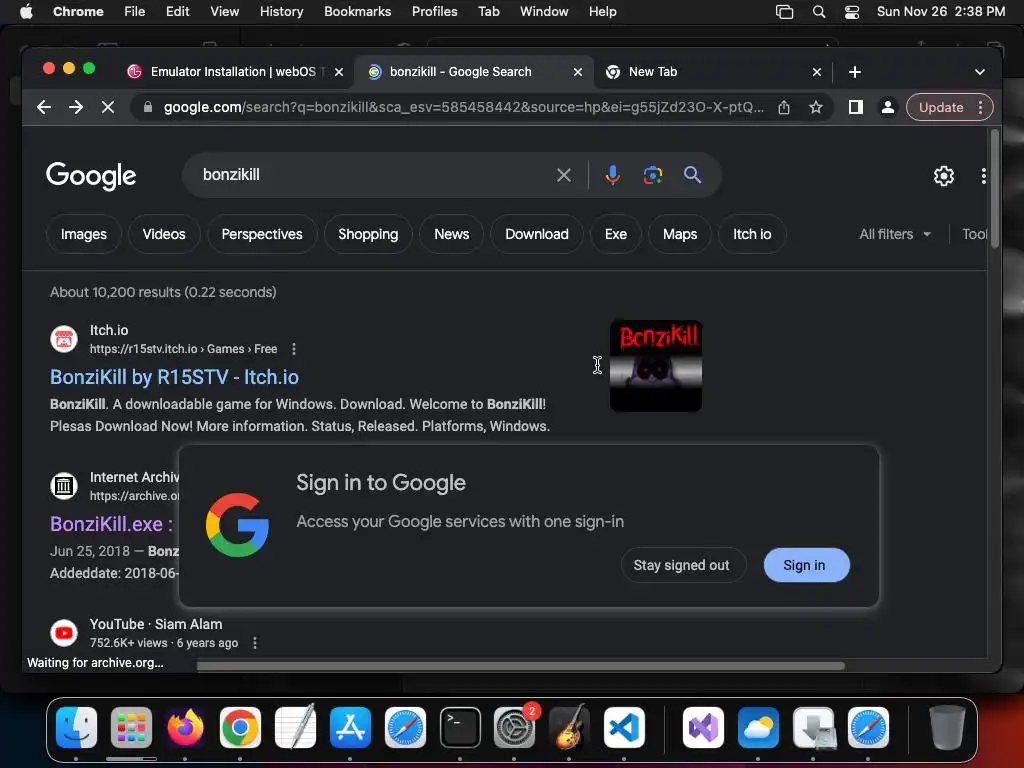The image size is (1024, 768).
Task: Open more Google options three-dot icon
Action: coord(984,176)
